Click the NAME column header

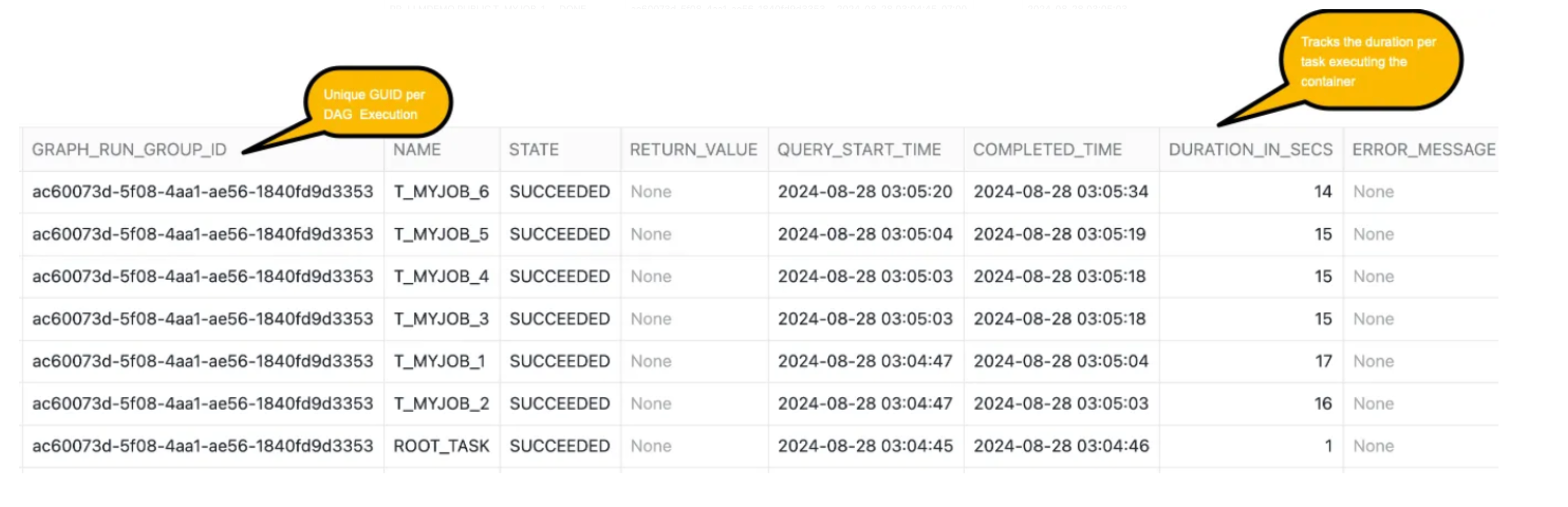click(417, 150)
